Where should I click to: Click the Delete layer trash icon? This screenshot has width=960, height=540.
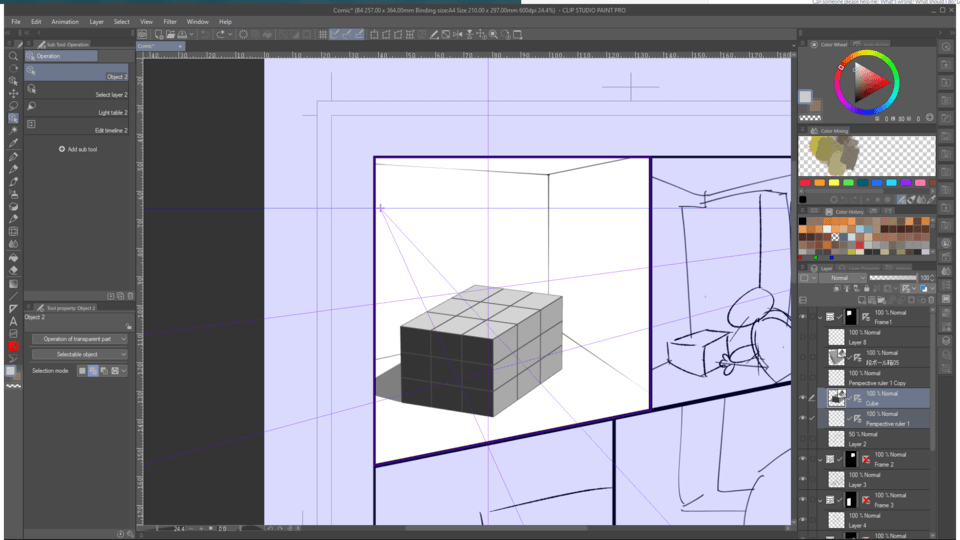931,300
